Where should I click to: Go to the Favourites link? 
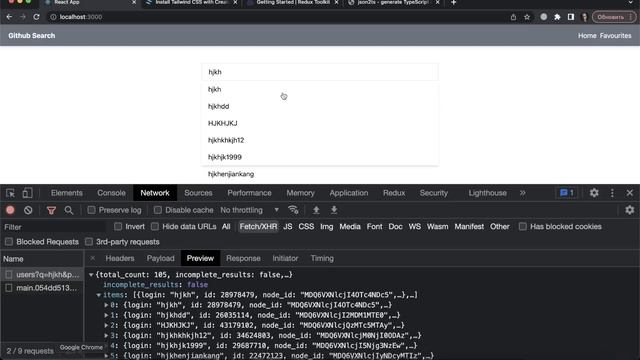coord(616,36)
